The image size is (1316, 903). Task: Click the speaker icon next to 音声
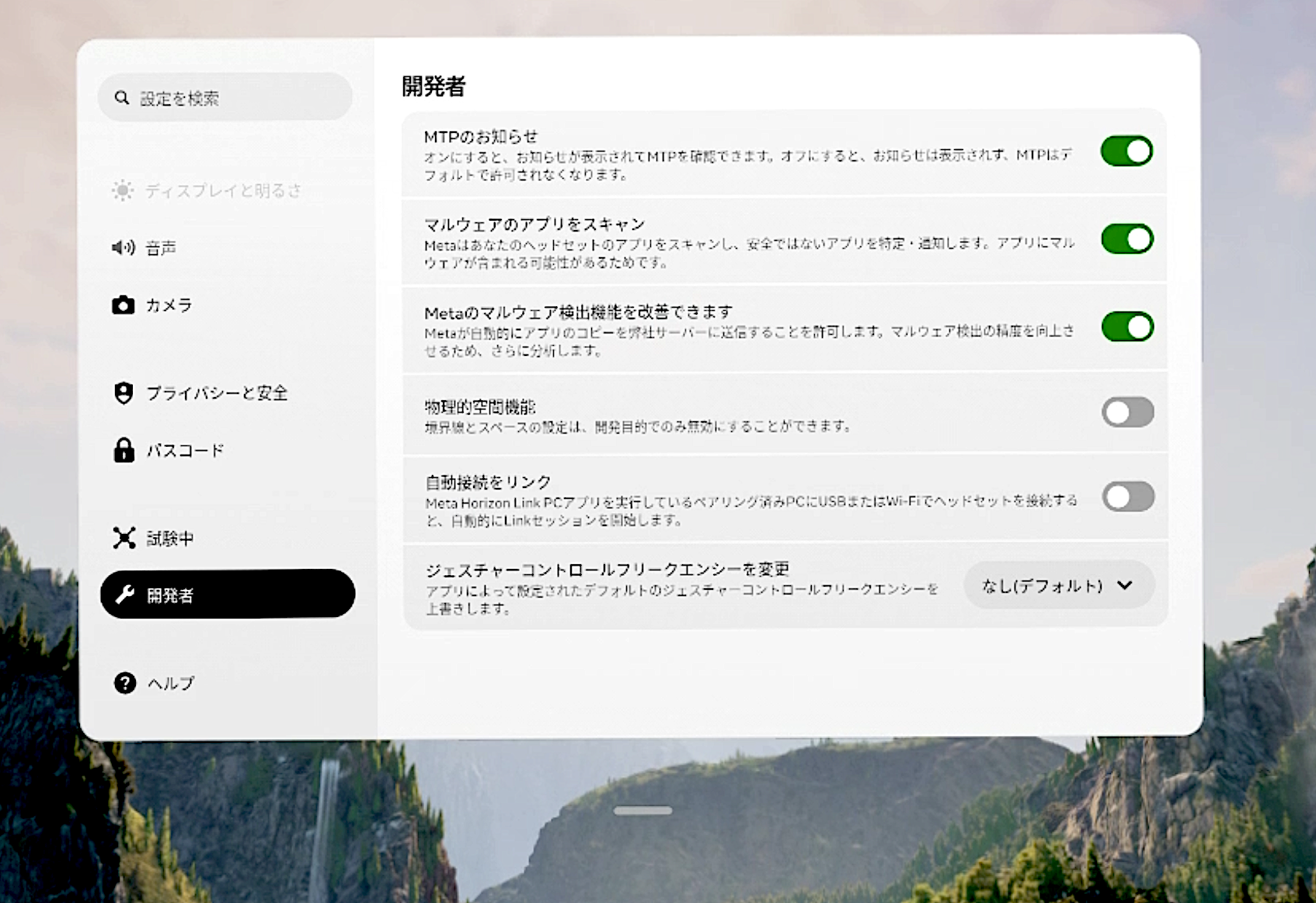point(123,248)
